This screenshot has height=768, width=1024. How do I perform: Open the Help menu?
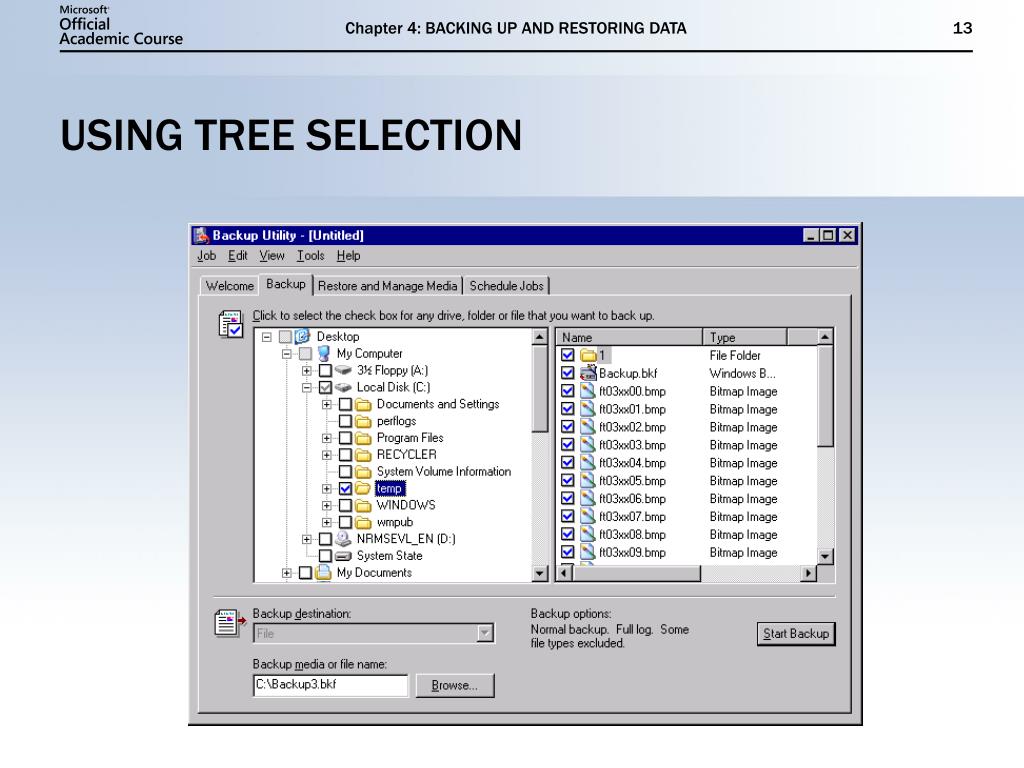pos(348,256)
